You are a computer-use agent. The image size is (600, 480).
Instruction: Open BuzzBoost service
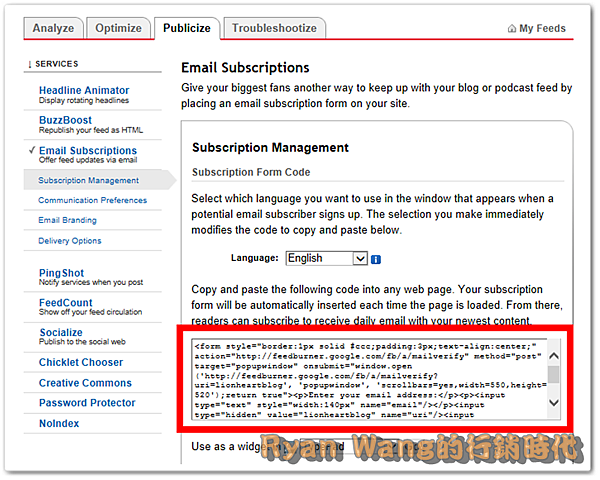65,120
